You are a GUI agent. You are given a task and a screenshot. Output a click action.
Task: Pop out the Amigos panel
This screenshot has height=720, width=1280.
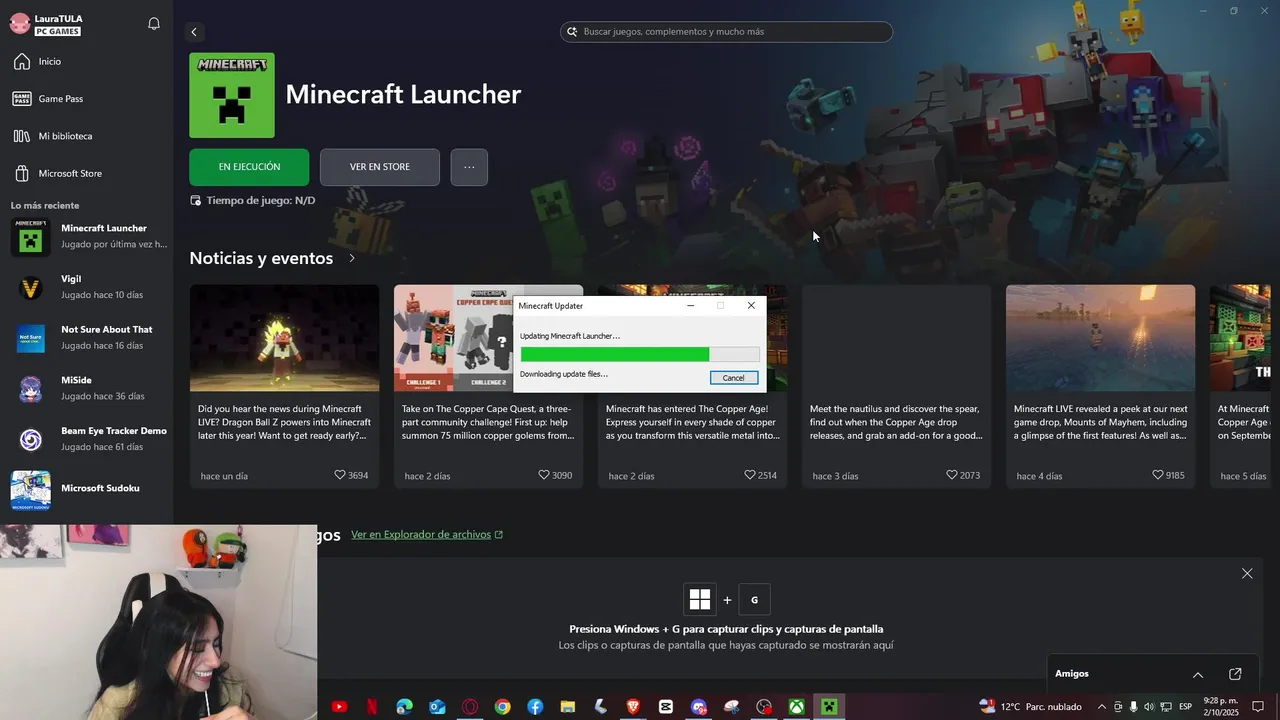[x=1235, y=674]
